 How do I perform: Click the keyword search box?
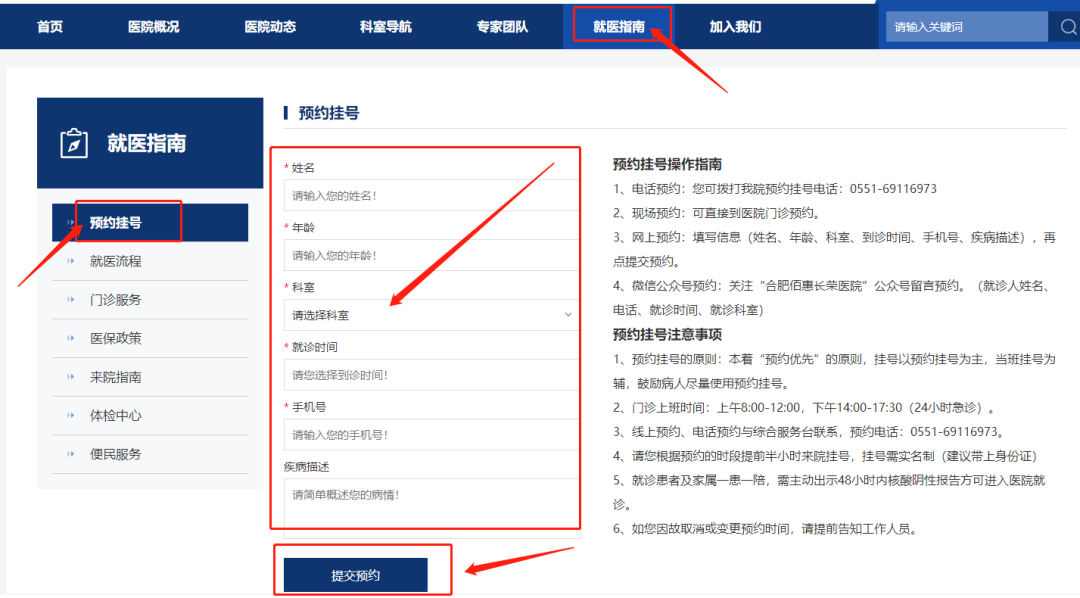tap(965, 27)
